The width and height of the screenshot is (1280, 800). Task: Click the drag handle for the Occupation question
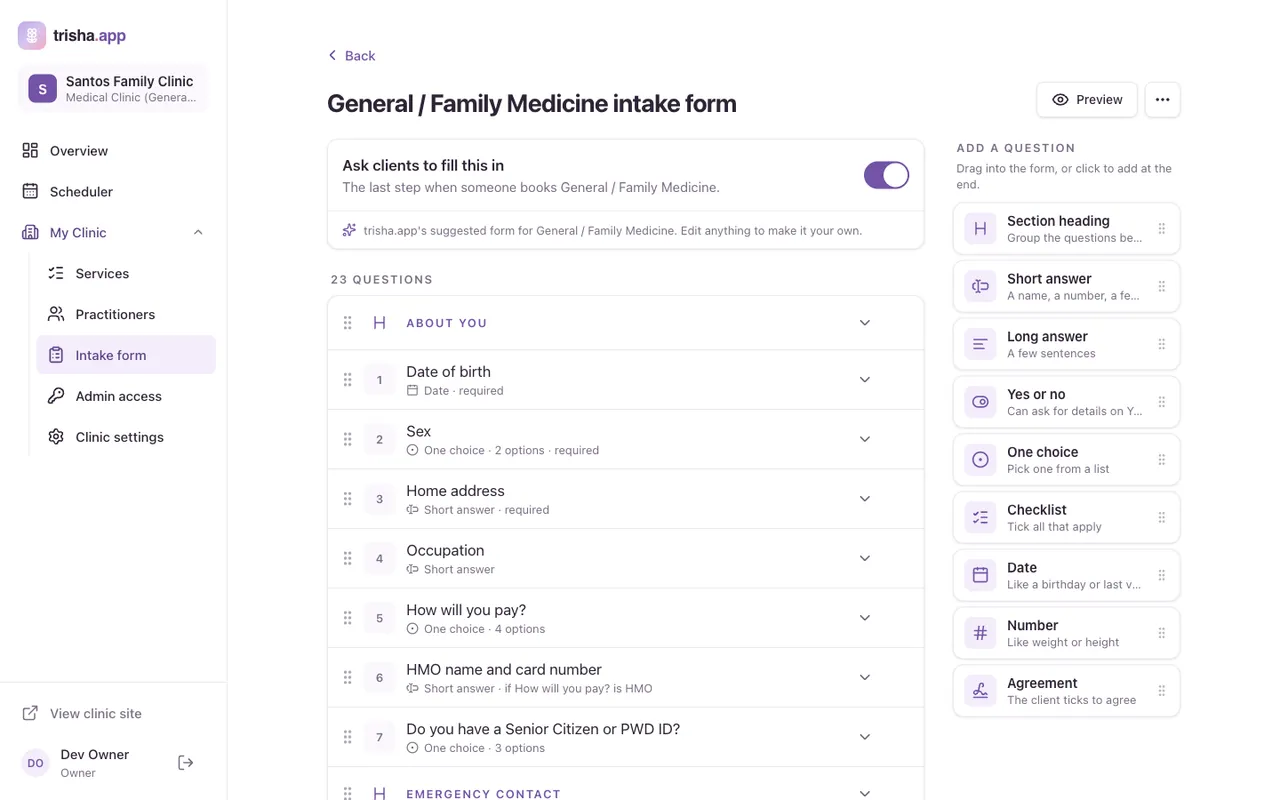coord(348,558)
